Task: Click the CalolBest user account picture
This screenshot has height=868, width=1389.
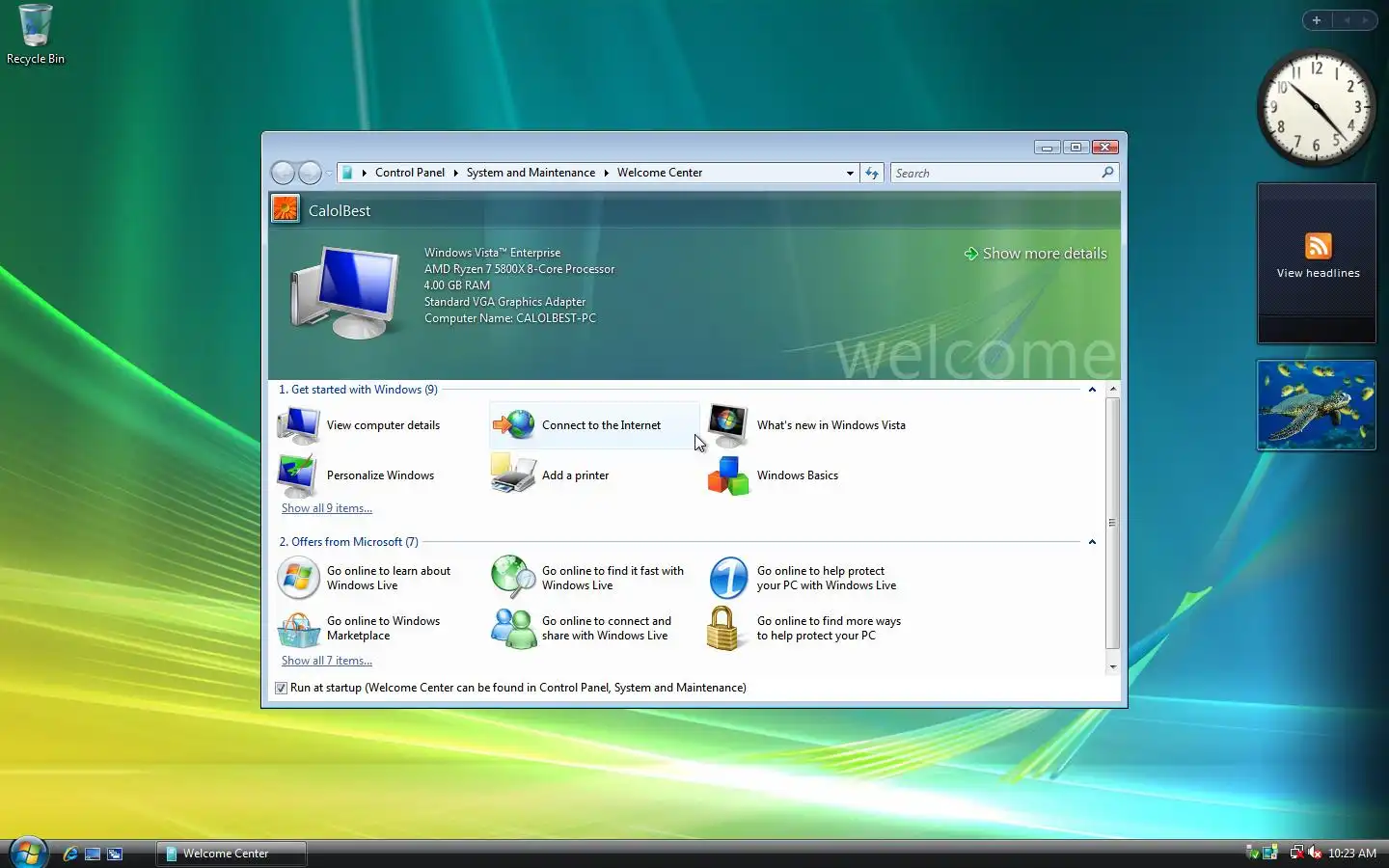Action: [286, 208]
